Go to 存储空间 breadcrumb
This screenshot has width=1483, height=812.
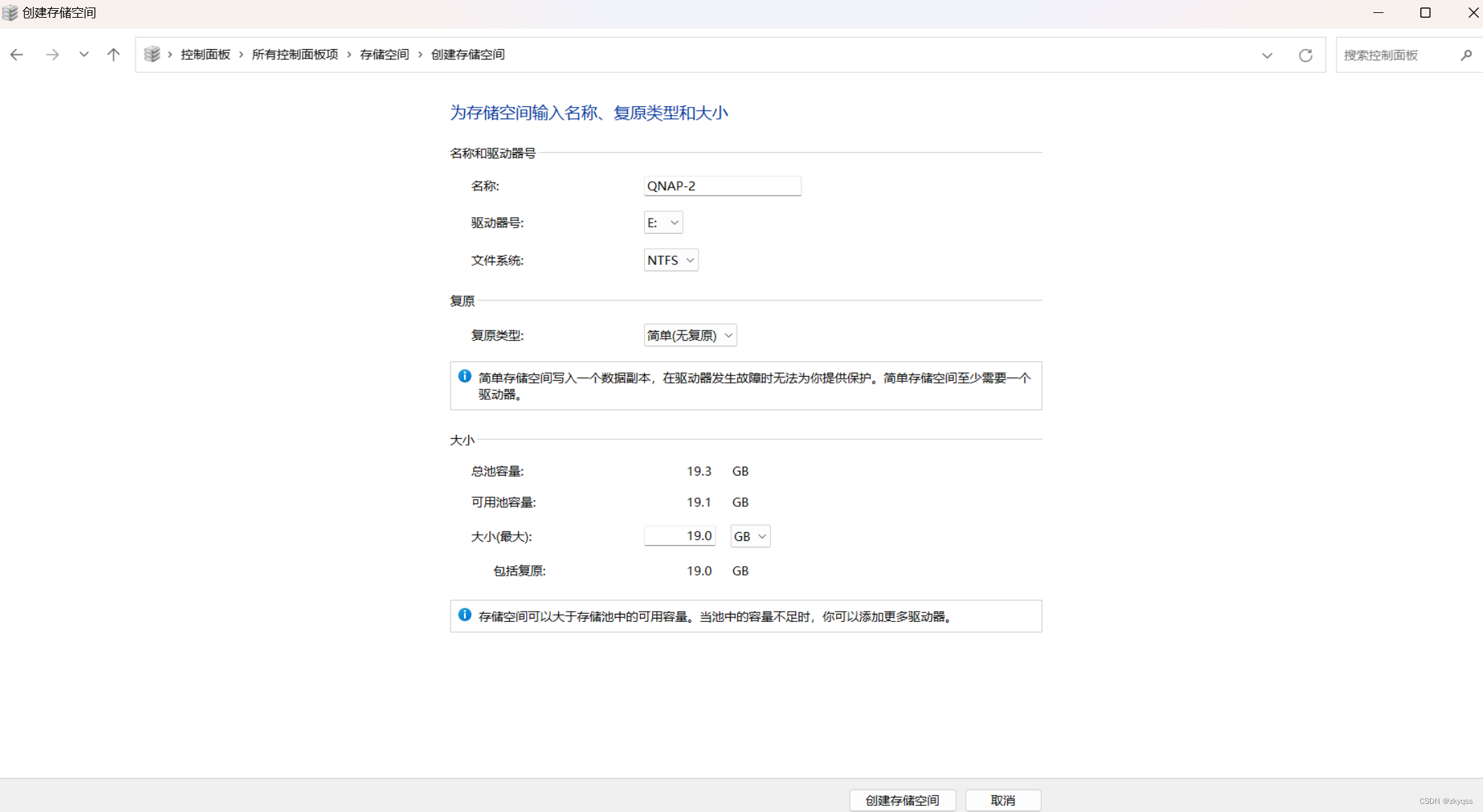[x=384, y=54]
